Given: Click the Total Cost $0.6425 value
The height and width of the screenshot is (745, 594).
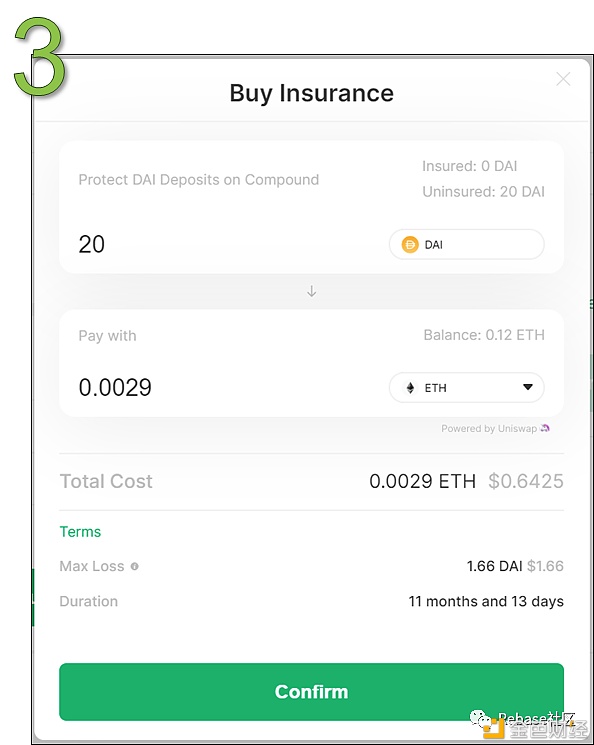Looking at the screenshot, I should (x=526, y=481).
